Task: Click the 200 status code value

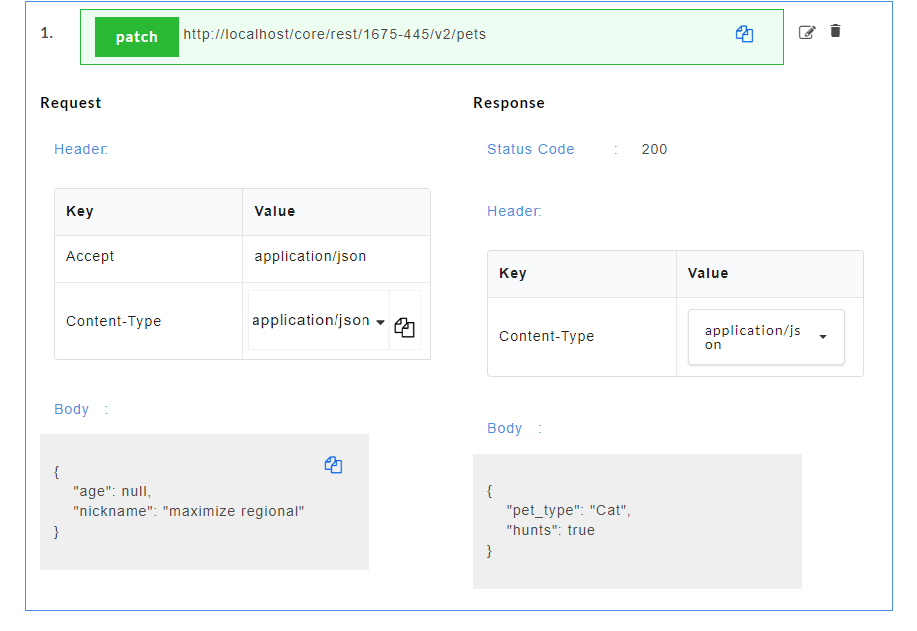Action: [x=654, y=149]
